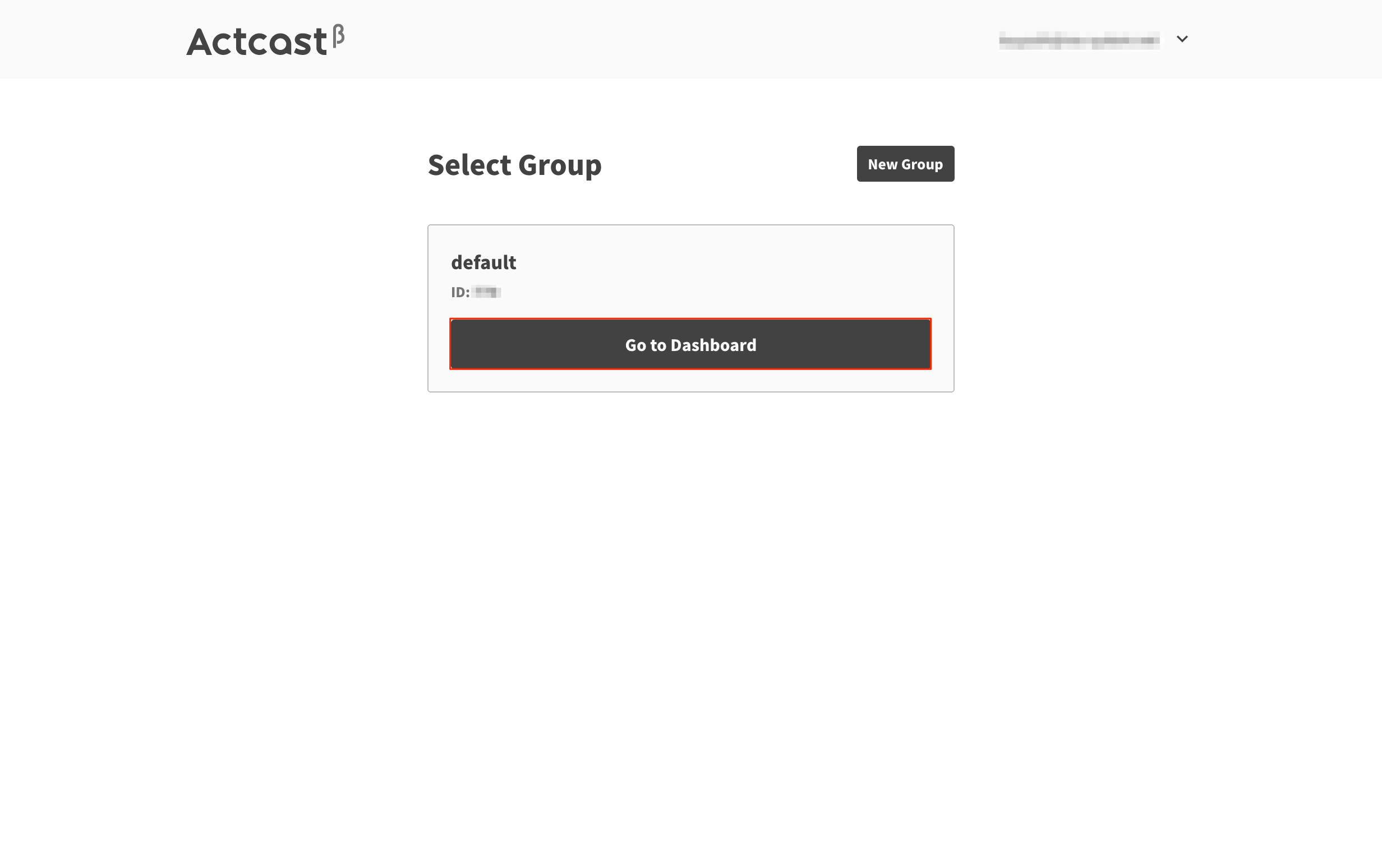Viewport: 1382px width, 868px height.
Task: Click the letter A of Actcast logo
Action: point(200,42)
